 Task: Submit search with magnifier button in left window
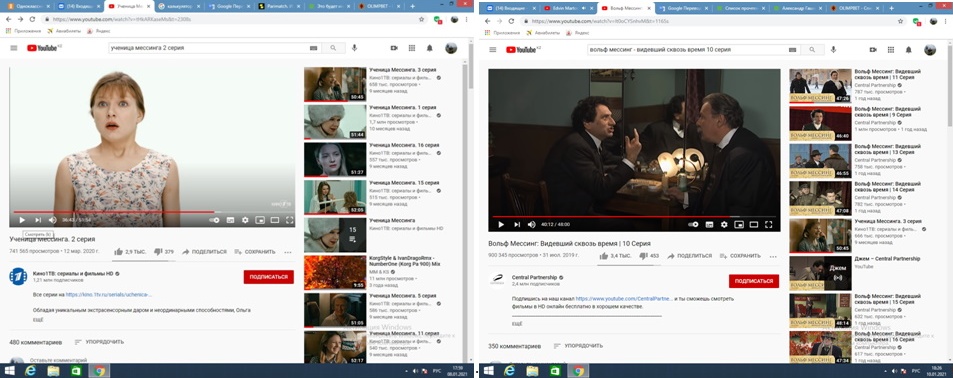pos(333,48)
